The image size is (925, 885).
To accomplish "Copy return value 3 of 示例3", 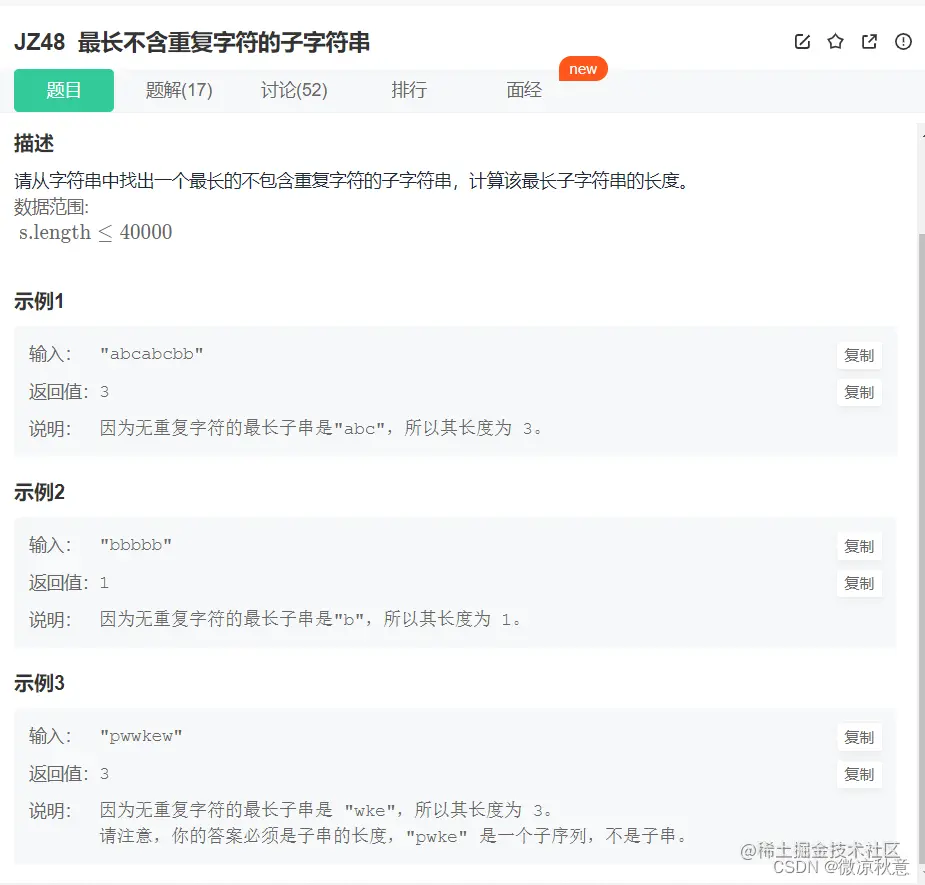I will 858,774.
